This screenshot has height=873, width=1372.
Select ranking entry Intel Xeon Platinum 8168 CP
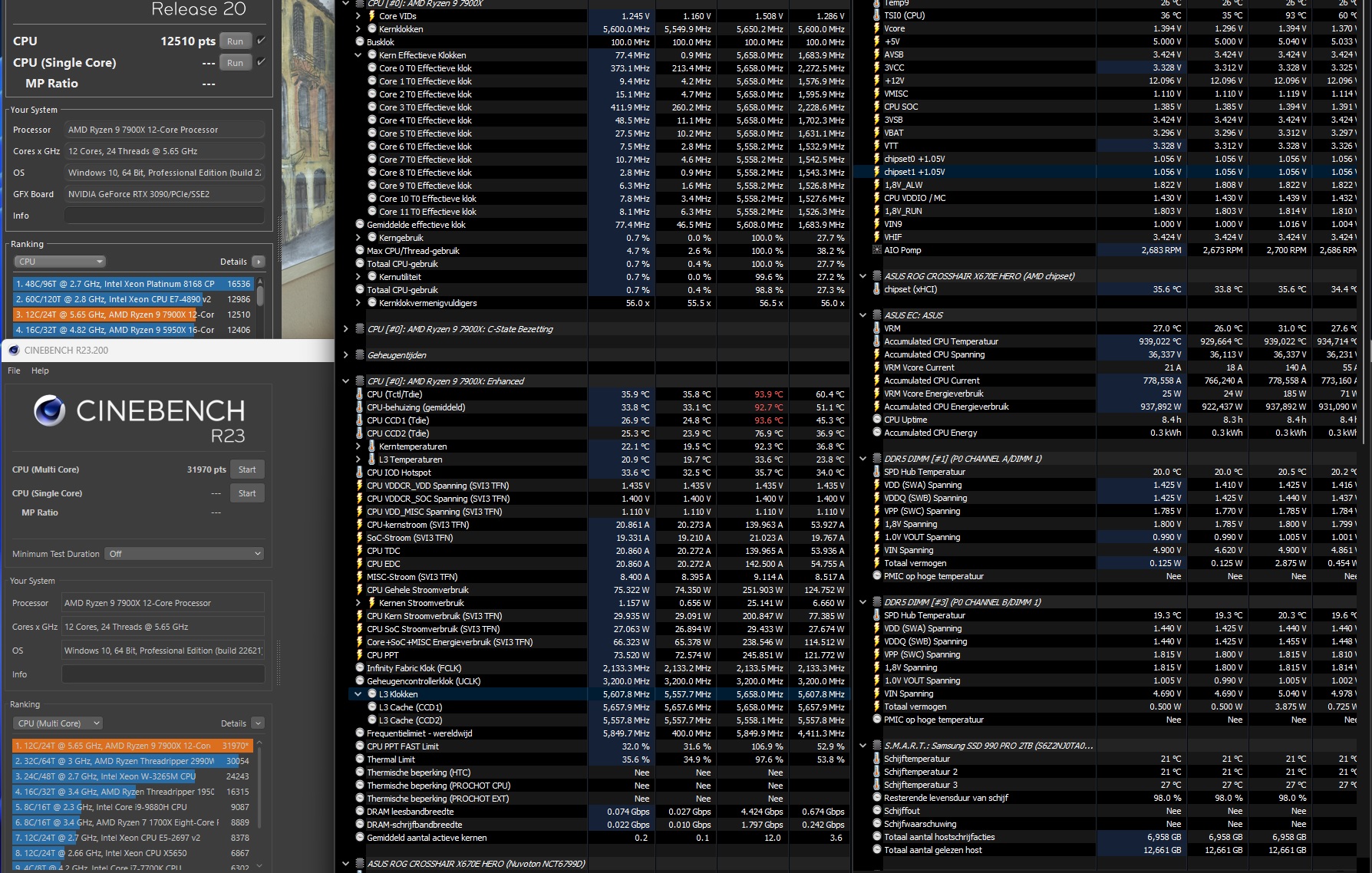pyautogui.click(x=133, y=284)
